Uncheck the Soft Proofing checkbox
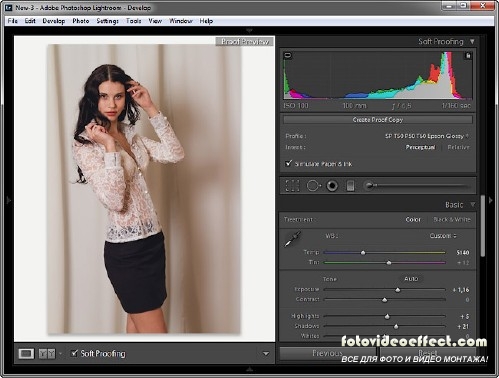Image resolution: width=499 pixels, height=378 pixels. point(74,353)
